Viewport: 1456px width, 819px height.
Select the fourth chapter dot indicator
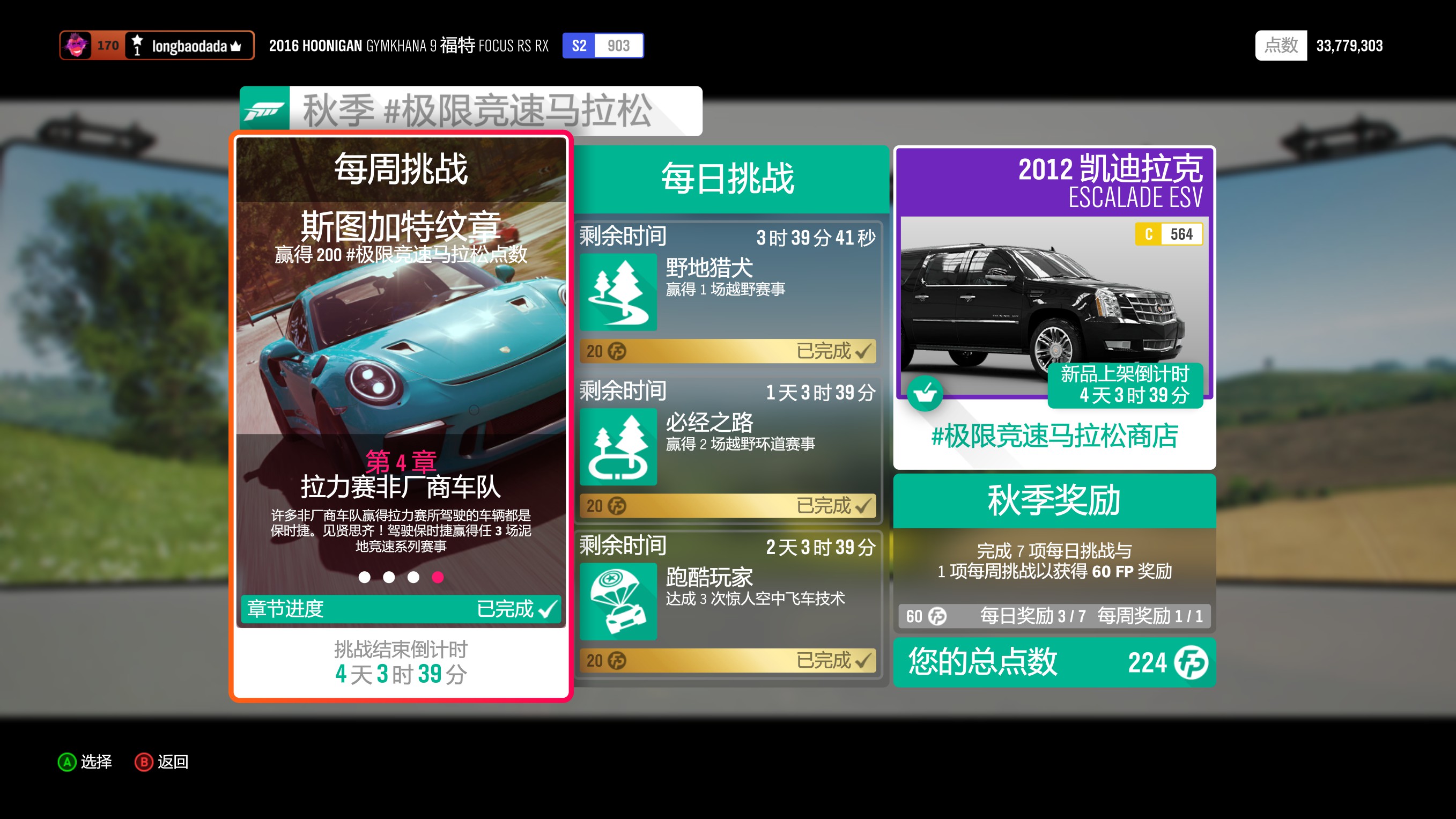tap(438, 577)
